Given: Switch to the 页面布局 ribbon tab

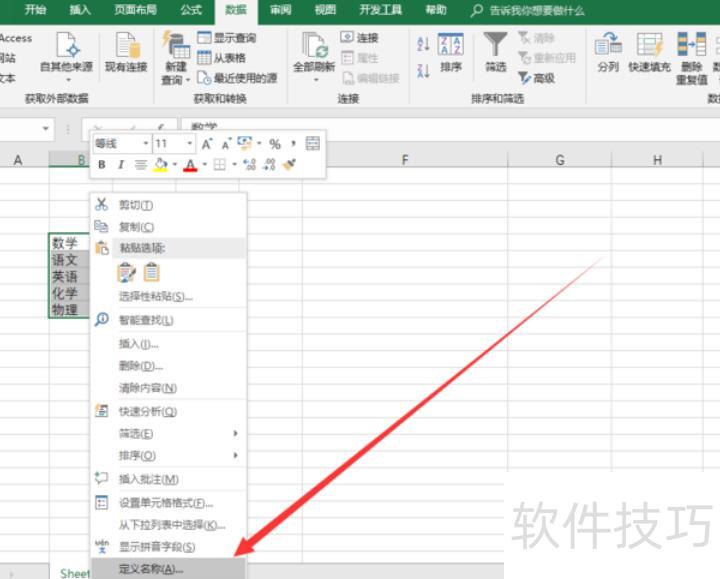Looking at the screenshot, I should (x=135, y=10).
